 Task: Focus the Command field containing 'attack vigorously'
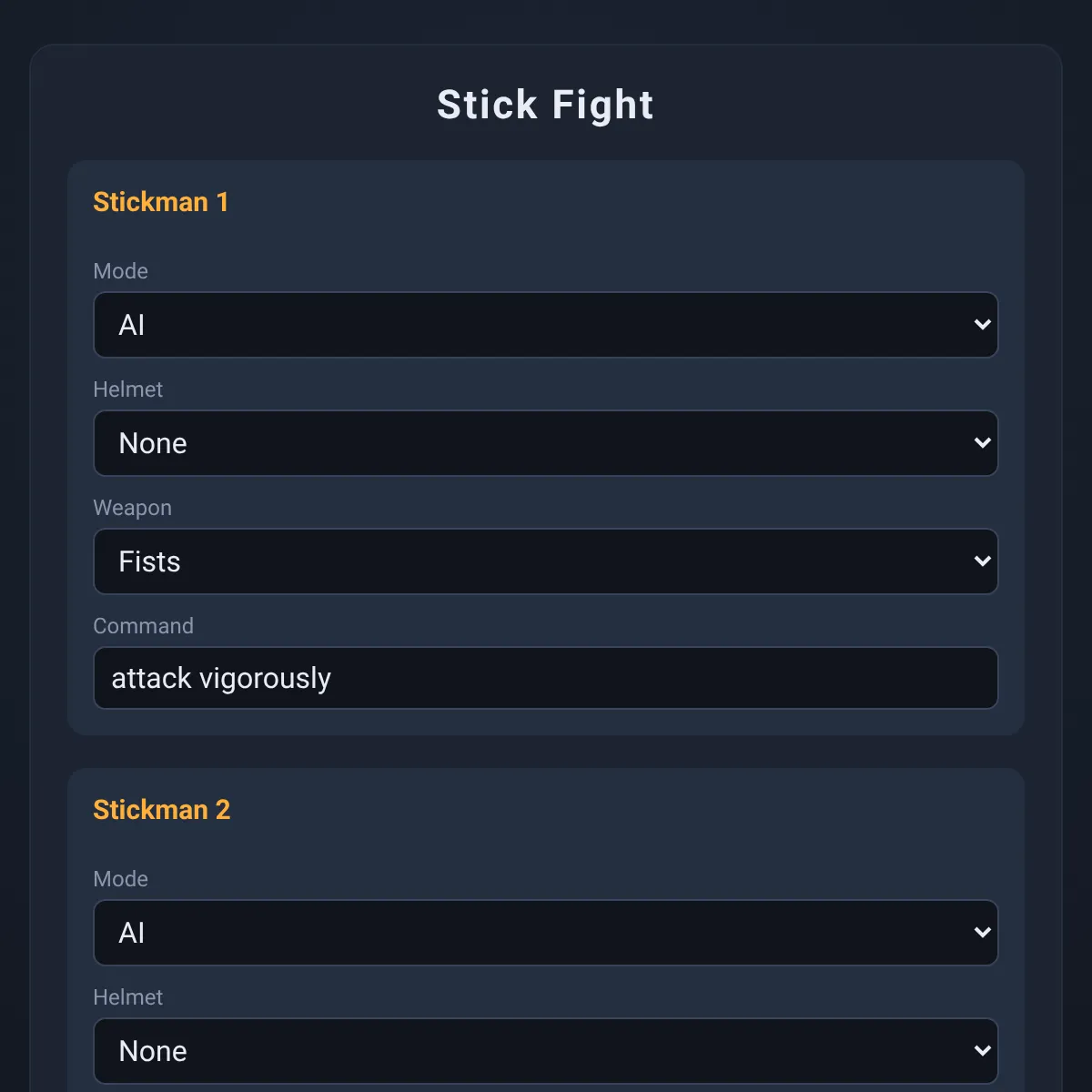pyautogui.click(x=546, y=678)
